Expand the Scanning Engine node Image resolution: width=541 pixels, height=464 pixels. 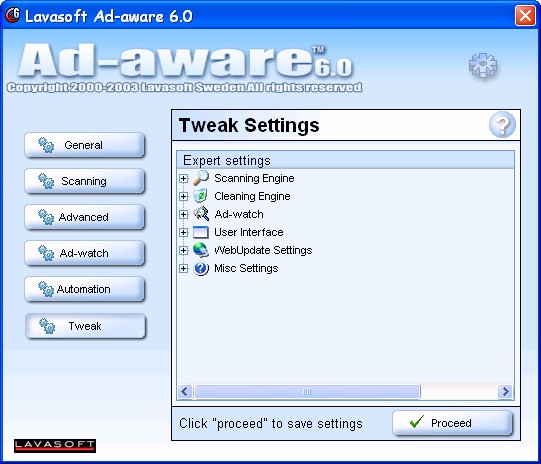click(x=184, y=178)
